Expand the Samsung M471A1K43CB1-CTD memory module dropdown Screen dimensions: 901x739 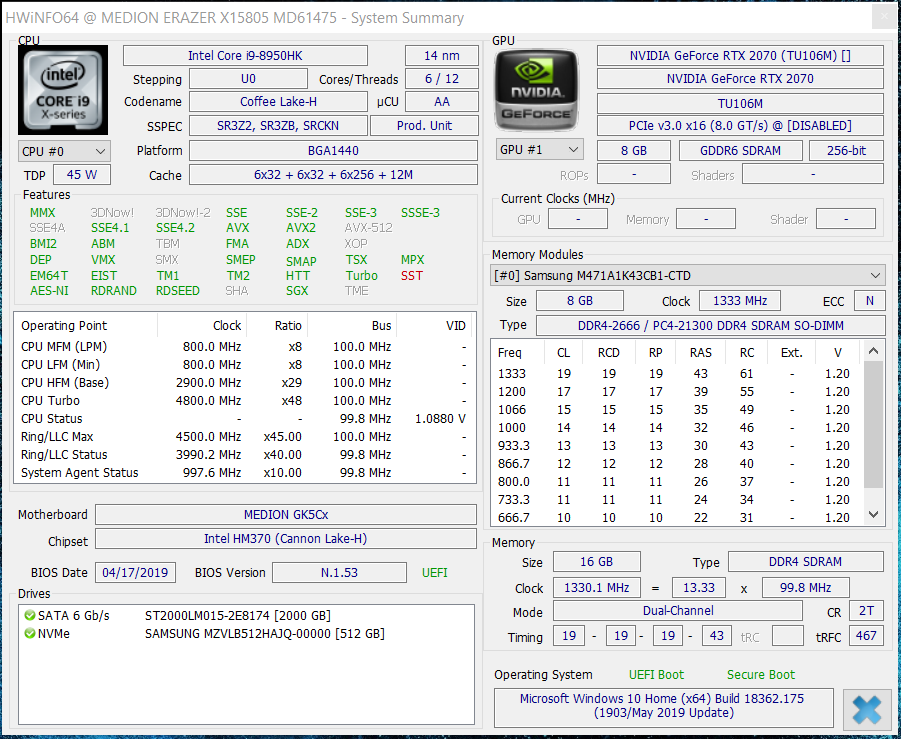[x=688, y=275]
